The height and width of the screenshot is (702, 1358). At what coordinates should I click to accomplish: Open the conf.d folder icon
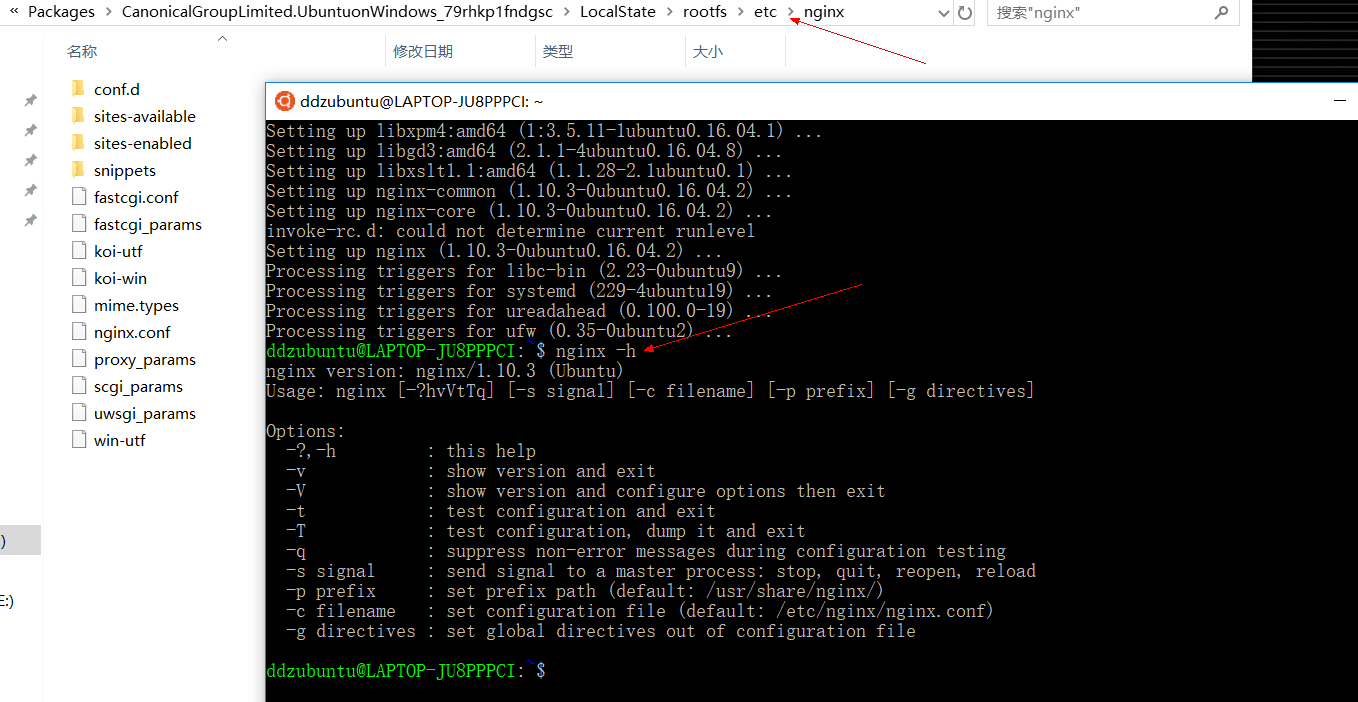(79, 89)
